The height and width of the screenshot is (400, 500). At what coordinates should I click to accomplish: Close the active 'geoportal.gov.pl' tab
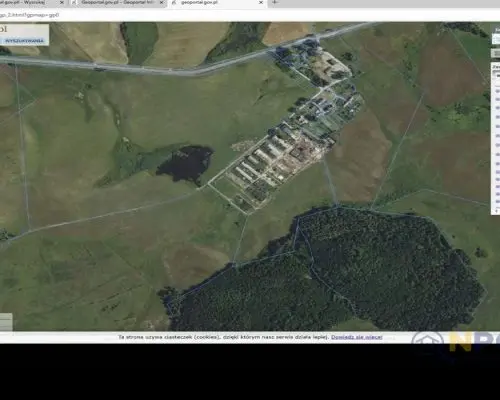coord(261,3)
